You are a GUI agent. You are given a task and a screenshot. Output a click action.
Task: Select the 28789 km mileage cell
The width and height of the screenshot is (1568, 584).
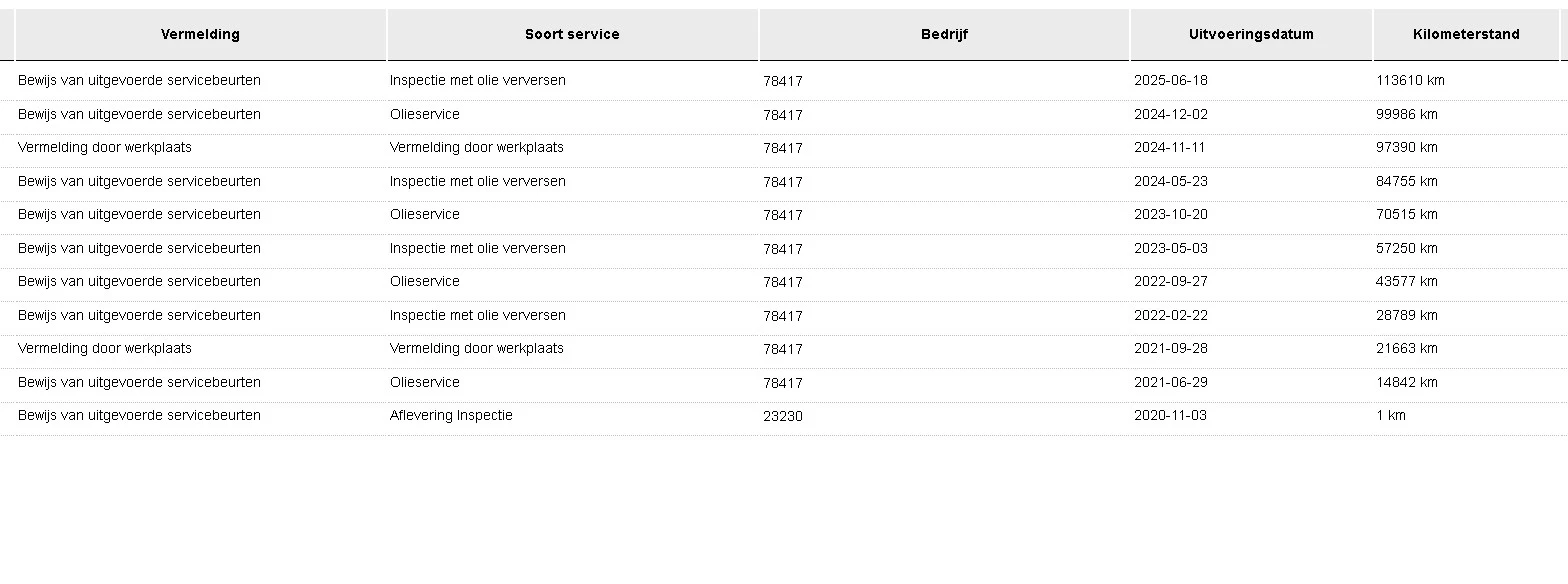[1406, 316]
